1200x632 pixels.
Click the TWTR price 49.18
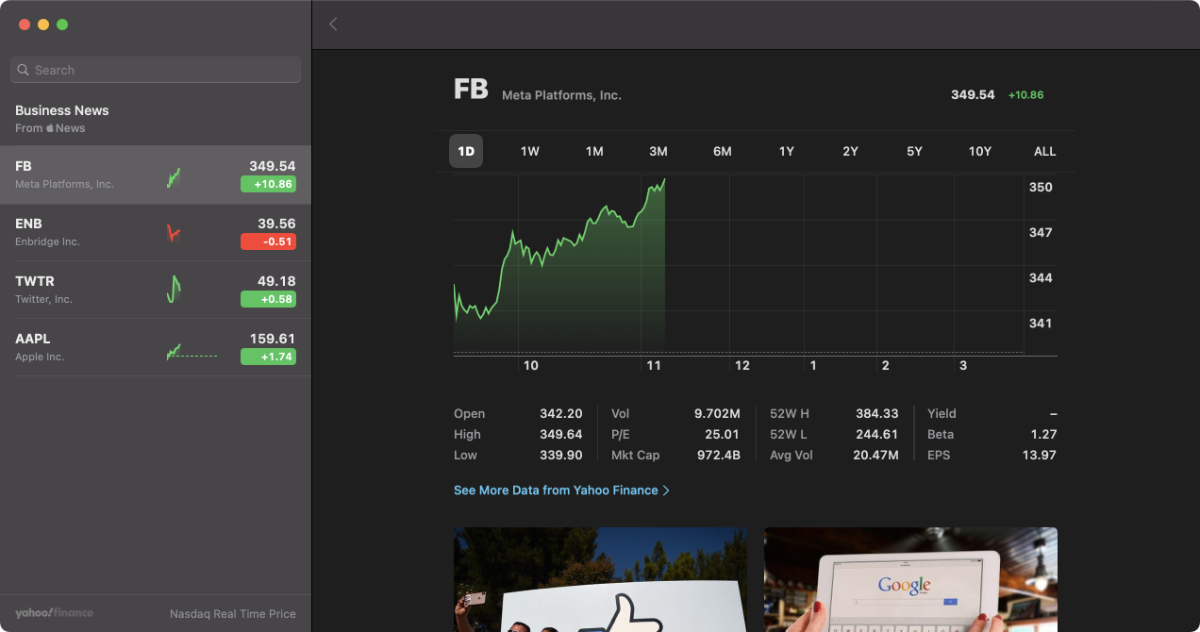tap(276, 282)
